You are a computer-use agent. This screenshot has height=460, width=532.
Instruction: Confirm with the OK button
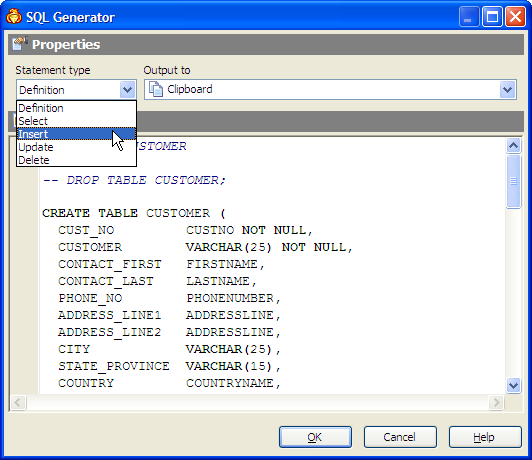point(315,437)
